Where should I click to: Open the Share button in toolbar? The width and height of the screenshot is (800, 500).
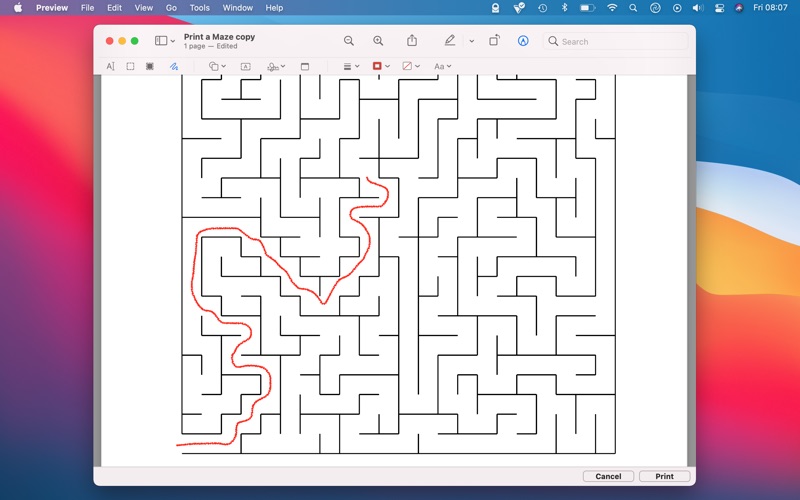pos(412,41)
